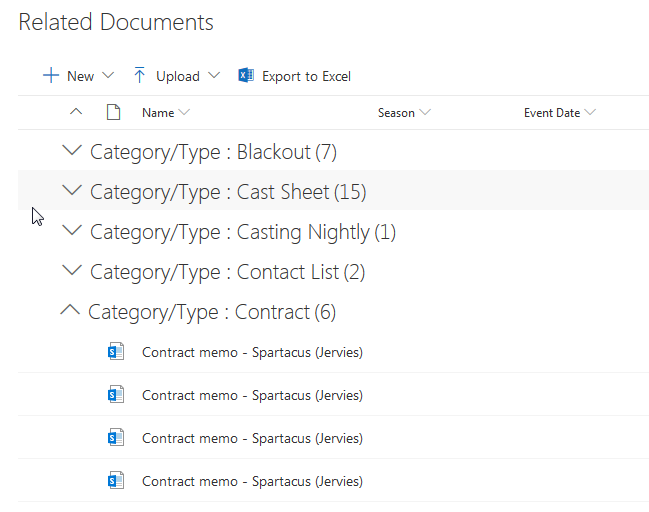
Task: Expand the Cast Sheet category group
Action: point(70,190)
